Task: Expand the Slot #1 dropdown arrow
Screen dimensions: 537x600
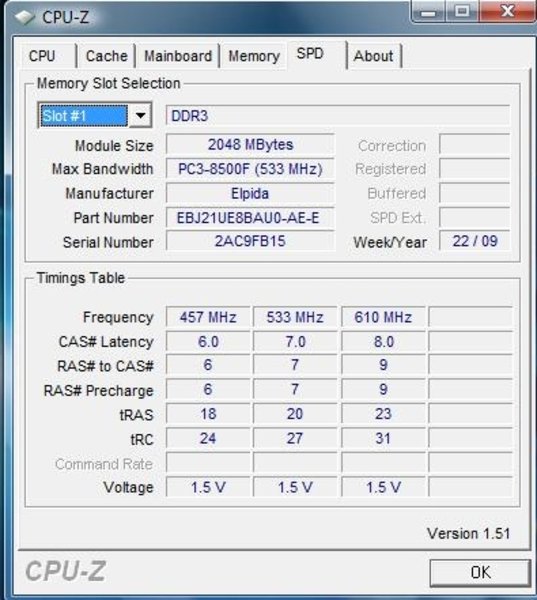Action: 140,115
